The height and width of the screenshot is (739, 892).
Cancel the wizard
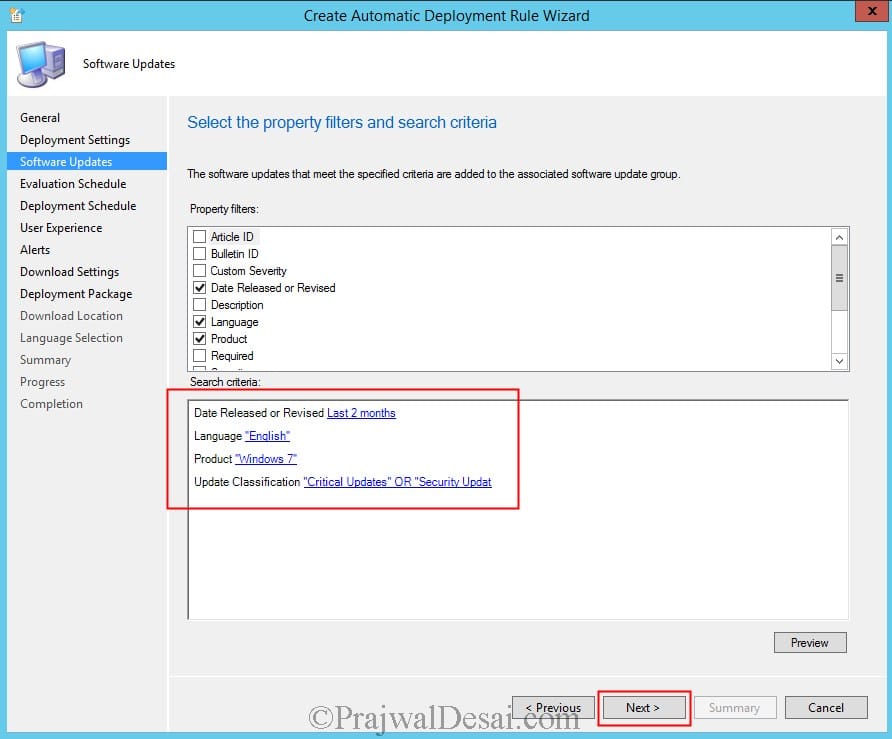point(826,708)
